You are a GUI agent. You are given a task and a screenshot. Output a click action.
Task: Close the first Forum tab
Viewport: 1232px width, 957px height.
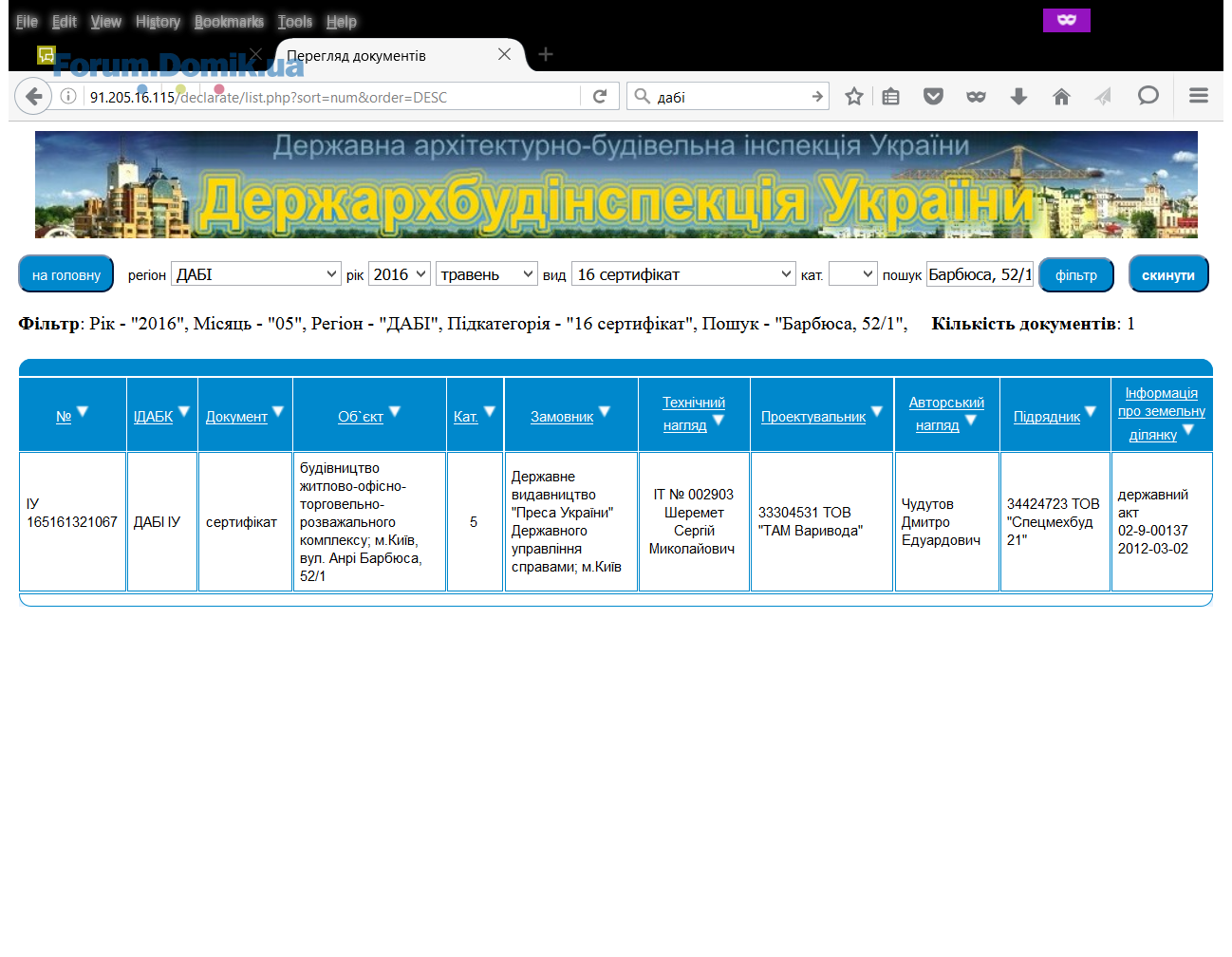255,54
